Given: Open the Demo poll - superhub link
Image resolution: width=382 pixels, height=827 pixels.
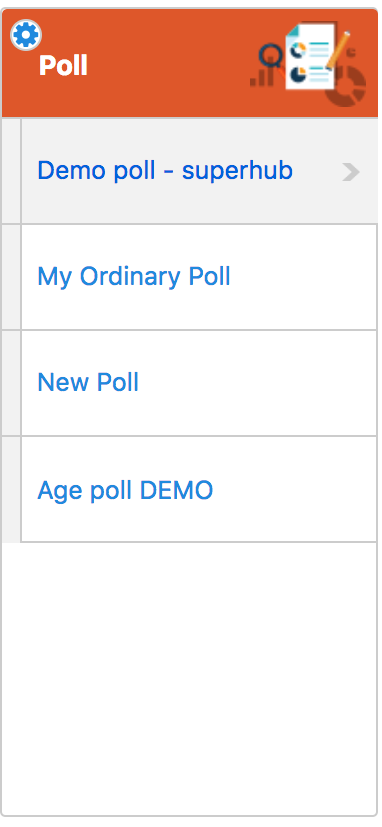Looking at the screenshot, I should pos(165,171).
